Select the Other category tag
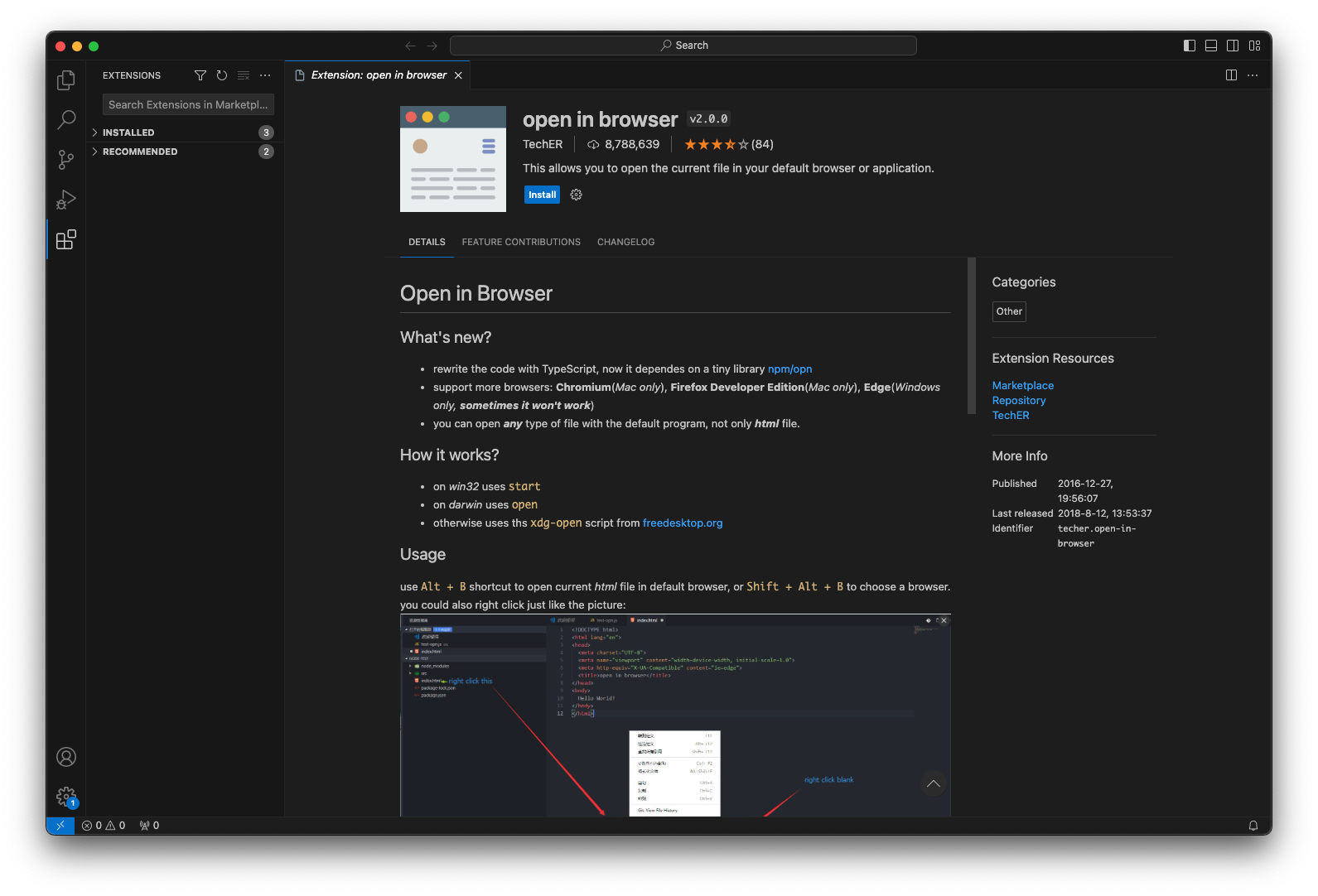The height and width of the screenshot is (896, 1318). [x=1009, y=311]
